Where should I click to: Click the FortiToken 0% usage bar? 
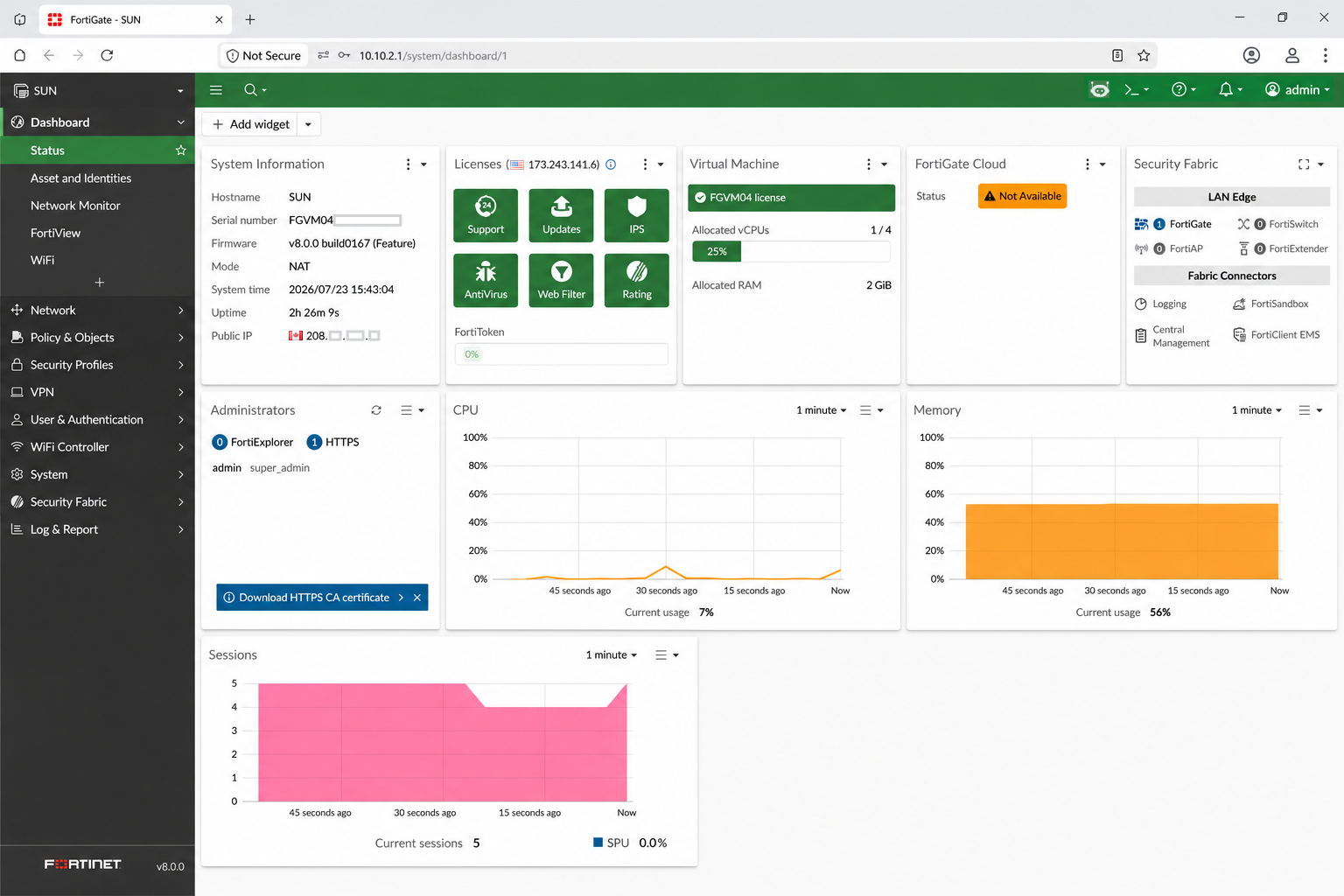click(x=561, y=354)
